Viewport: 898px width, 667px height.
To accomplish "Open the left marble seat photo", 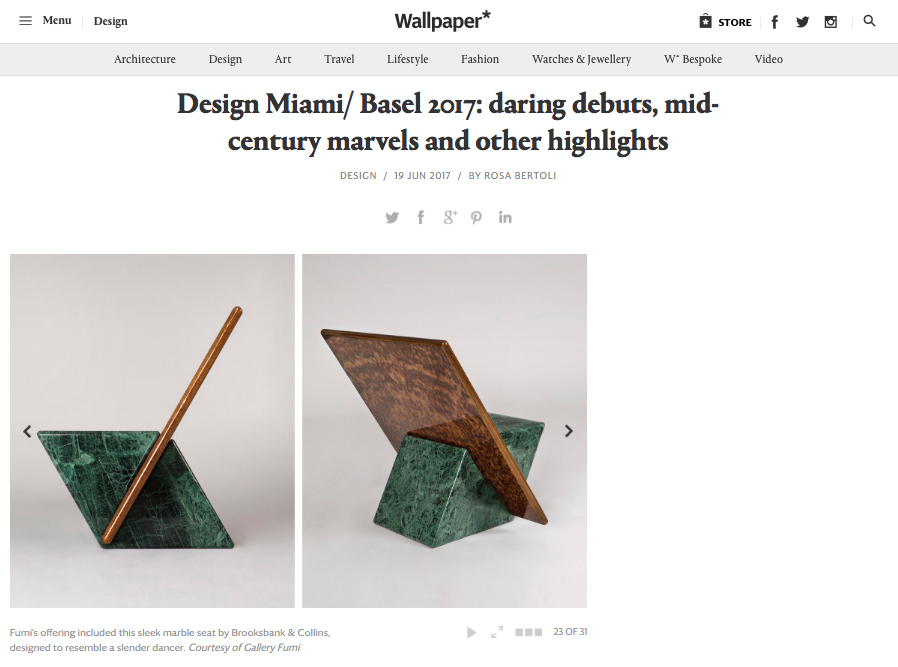I will (x=152, y=431).
